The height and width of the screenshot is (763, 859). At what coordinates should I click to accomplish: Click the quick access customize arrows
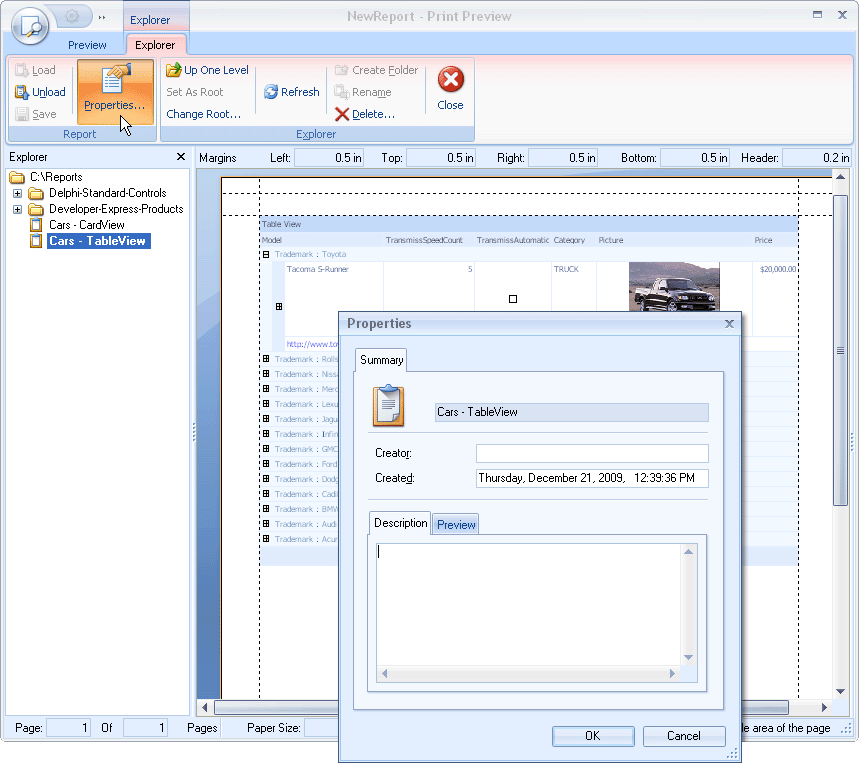pos(102,18)
